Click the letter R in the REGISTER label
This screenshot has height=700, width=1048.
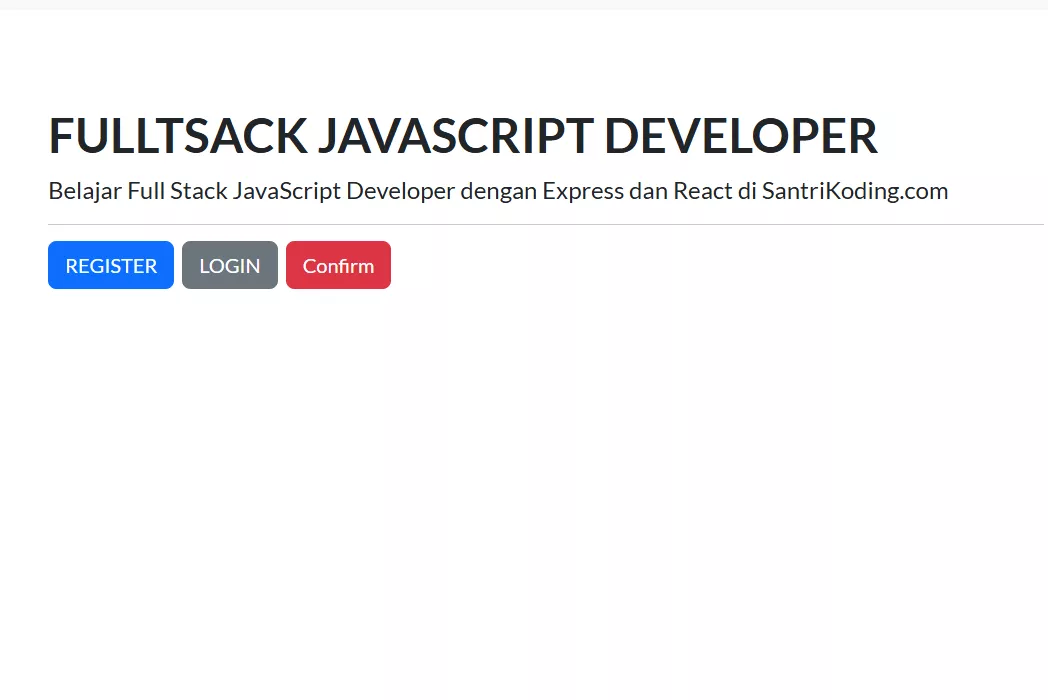click(x=72, y=266)
